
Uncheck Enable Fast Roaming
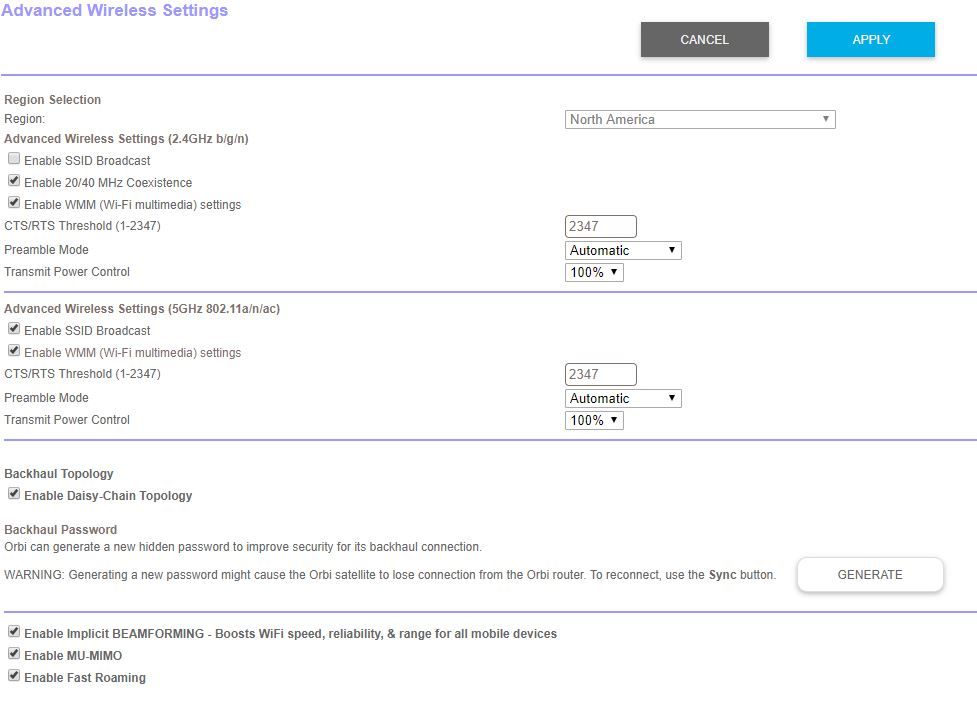coord(14,677)
